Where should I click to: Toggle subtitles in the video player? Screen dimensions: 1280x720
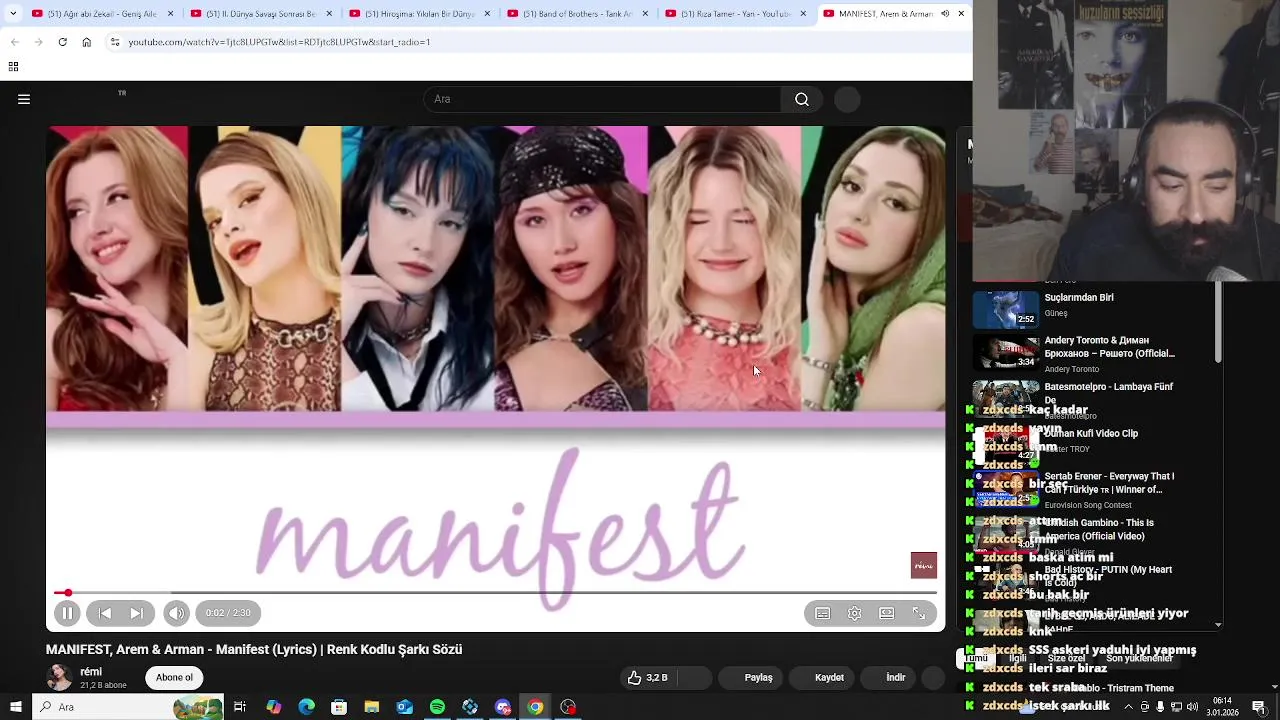pyautogui.click(x=822, y=613)
